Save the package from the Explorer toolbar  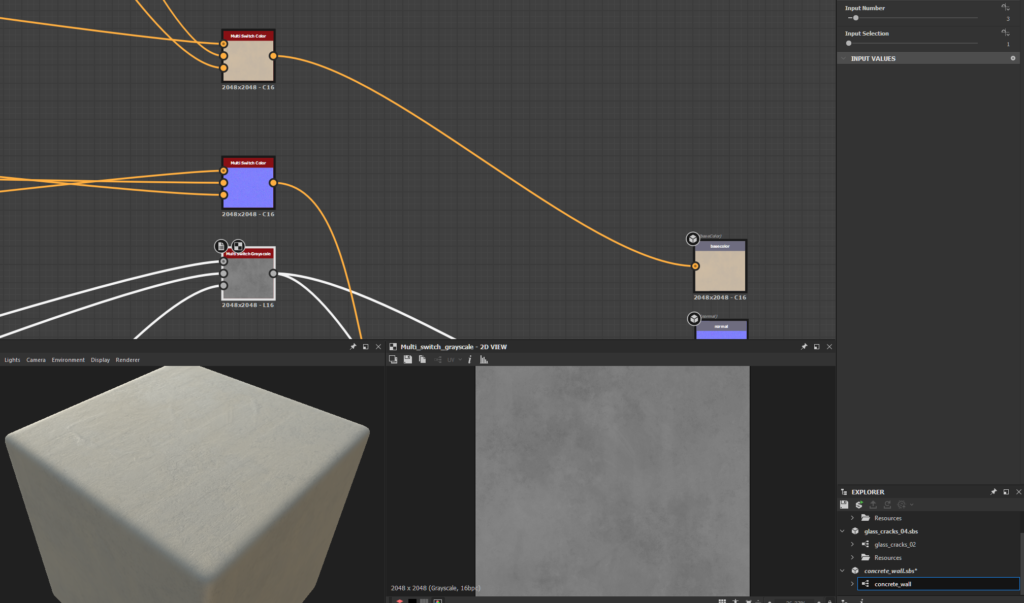tap(844, 505)
